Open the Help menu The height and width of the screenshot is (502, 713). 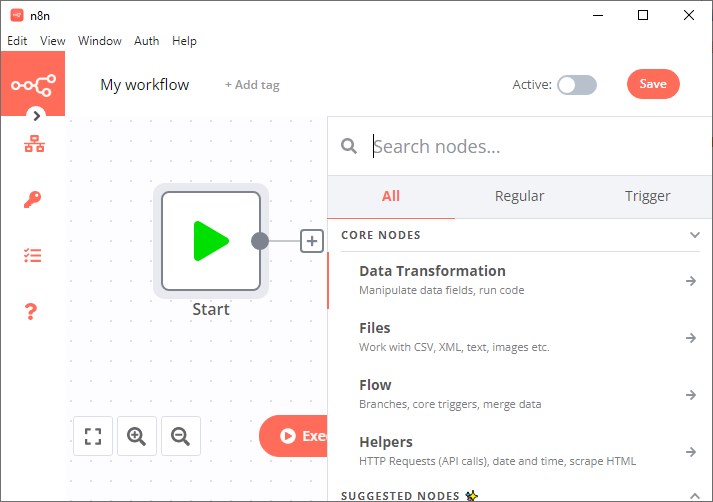[x=184, y=41]
